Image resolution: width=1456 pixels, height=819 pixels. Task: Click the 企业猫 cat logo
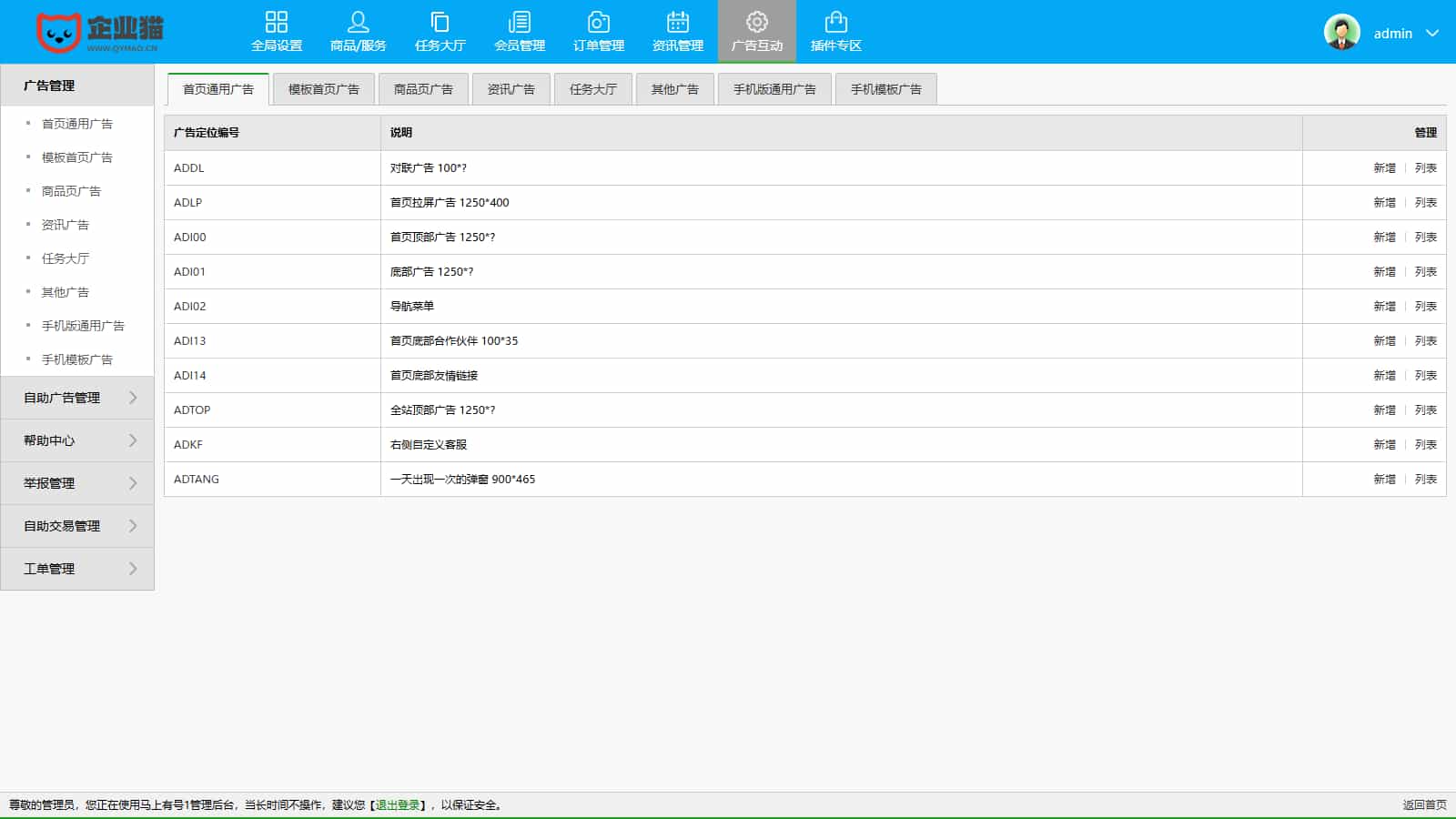[58, 33]
